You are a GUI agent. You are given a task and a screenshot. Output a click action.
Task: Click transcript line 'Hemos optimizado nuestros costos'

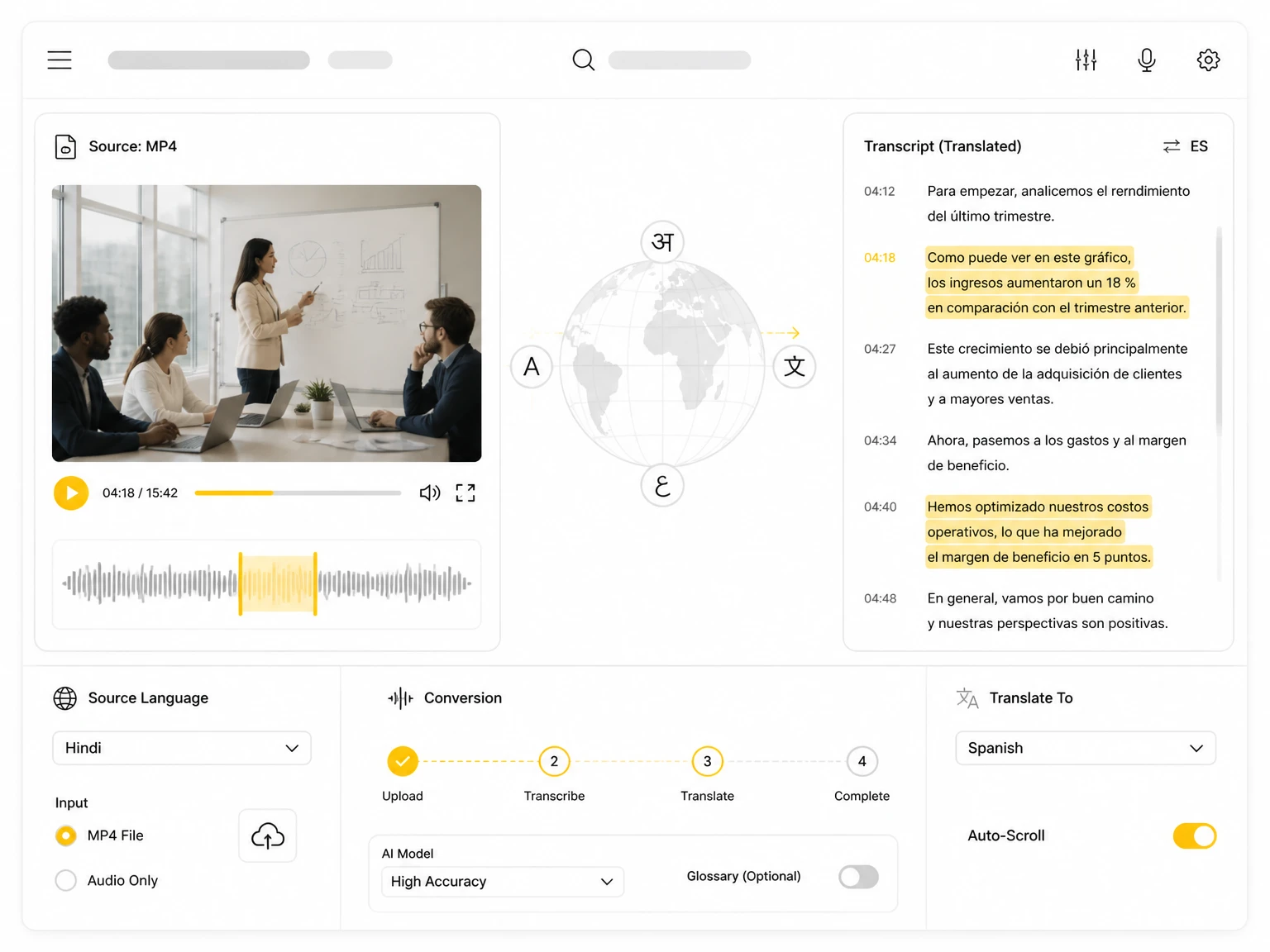[x=1038, y=507]
